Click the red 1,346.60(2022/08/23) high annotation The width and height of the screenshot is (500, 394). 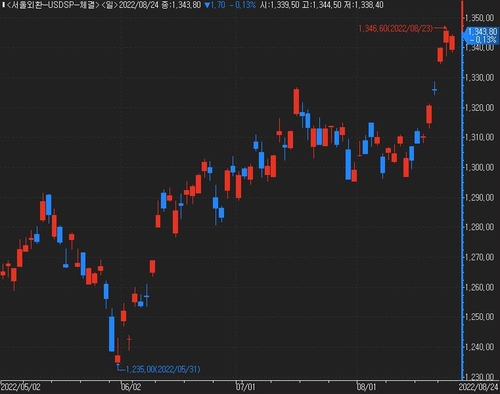396,29
